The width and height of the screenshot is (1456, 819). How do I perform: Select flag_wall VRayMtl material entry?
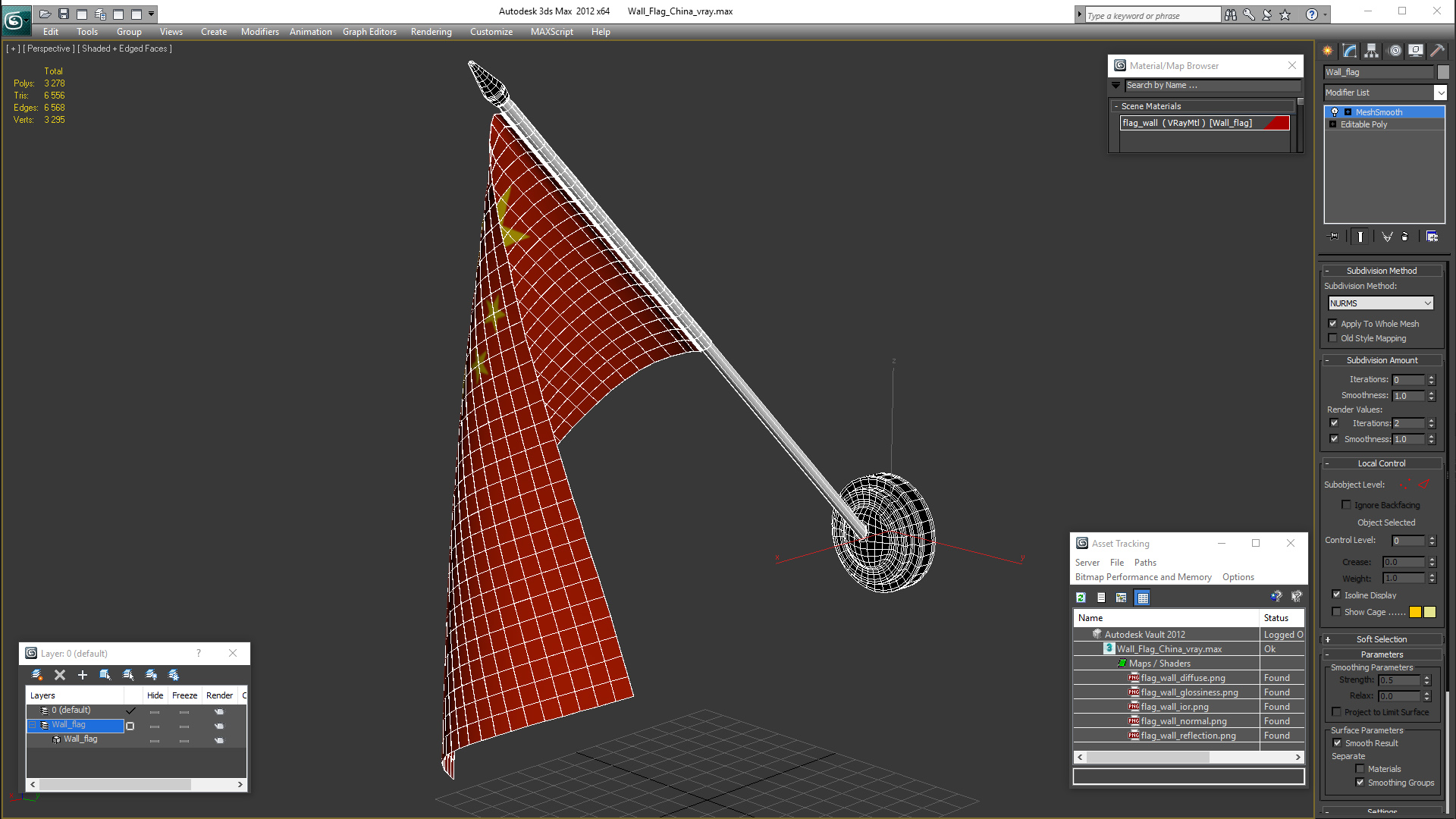tap(1205, 123)
